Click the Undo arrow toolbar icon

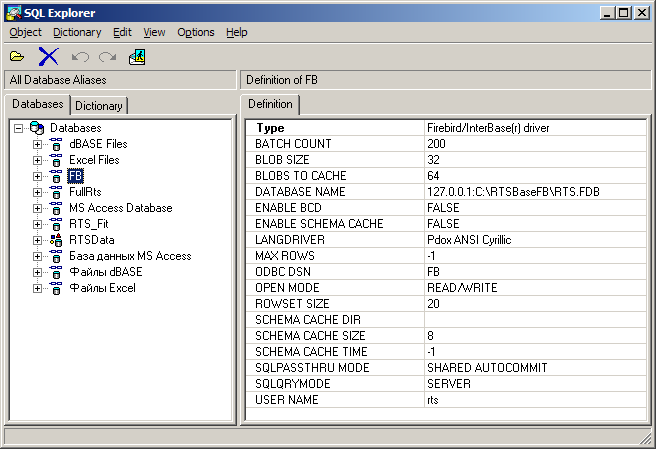(80, 56)
